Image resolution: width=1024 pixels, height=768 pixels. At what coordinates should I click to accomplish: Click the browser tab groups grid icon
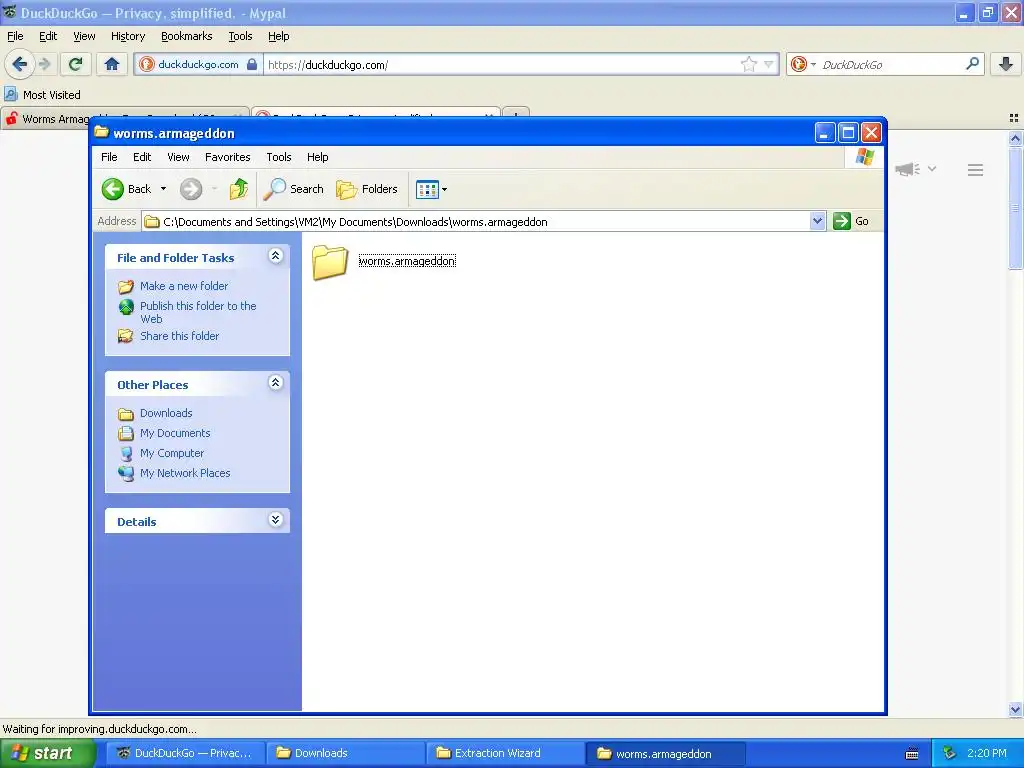point(1014,118)
